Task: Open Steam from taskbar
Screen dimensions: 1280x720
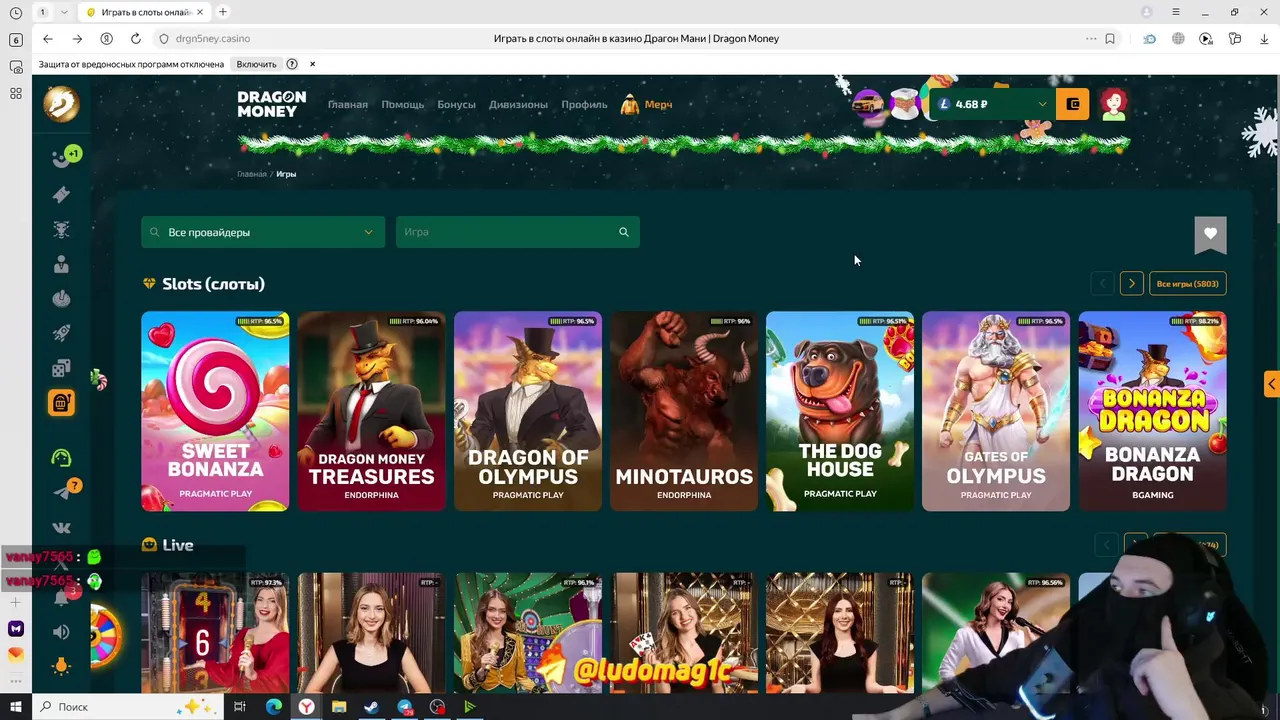Action: (x=371, y=707)
